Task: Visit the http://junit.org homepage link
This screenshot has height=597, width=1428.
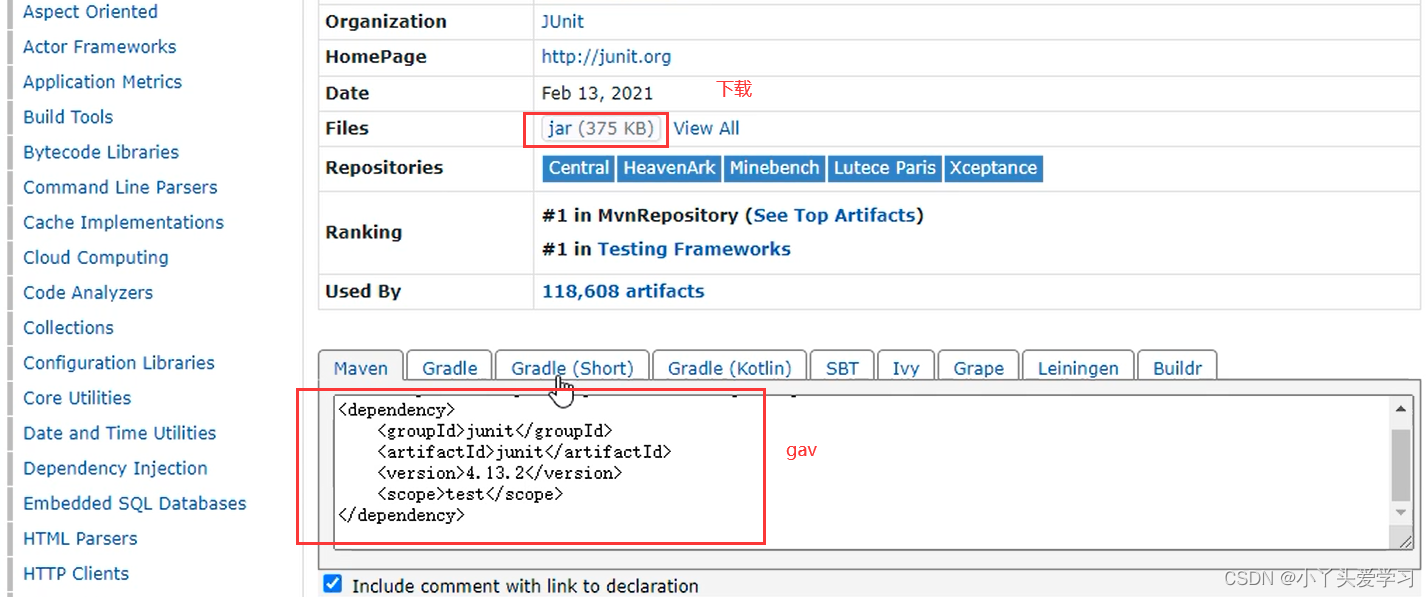Action: pos(606,57)
